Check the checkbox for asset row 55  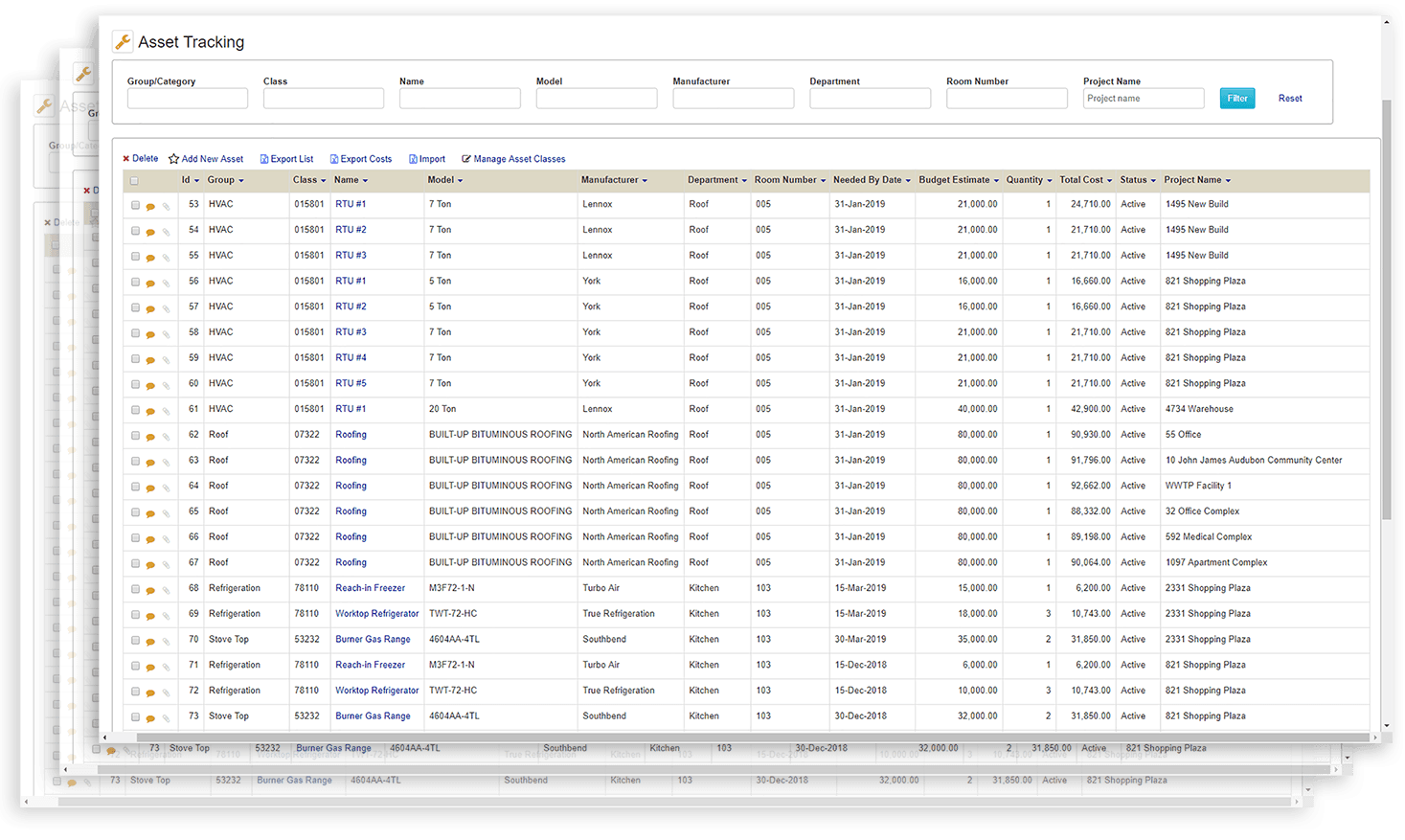point(134,255)
